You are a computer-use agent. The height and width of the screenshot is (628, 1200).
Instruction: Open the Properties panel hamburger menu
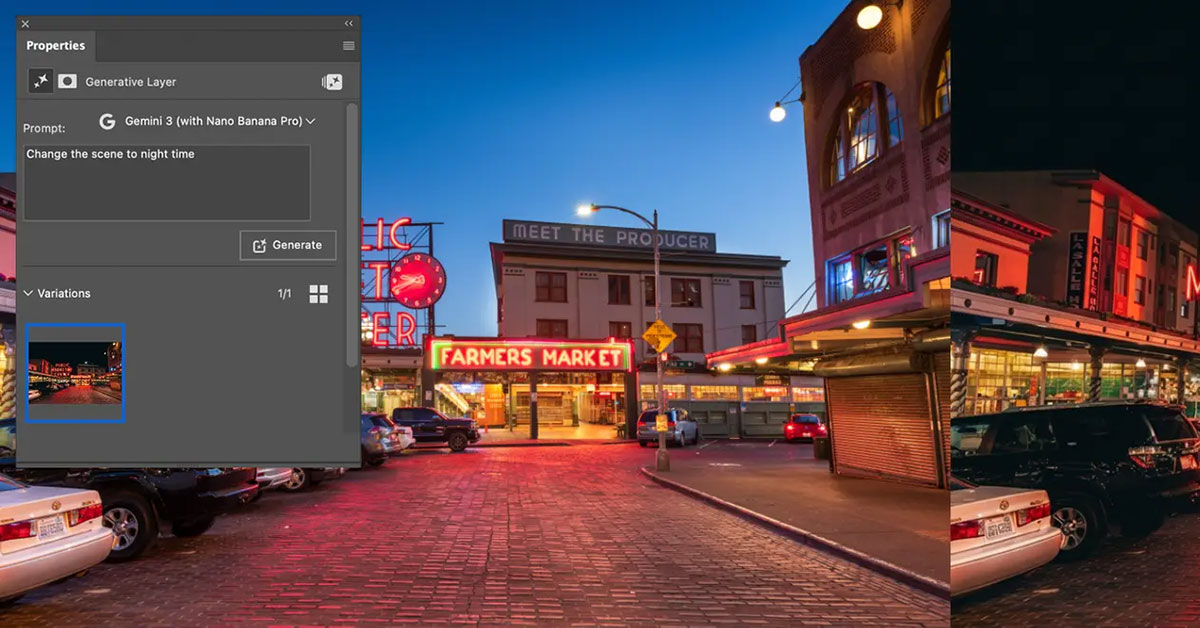349,46
